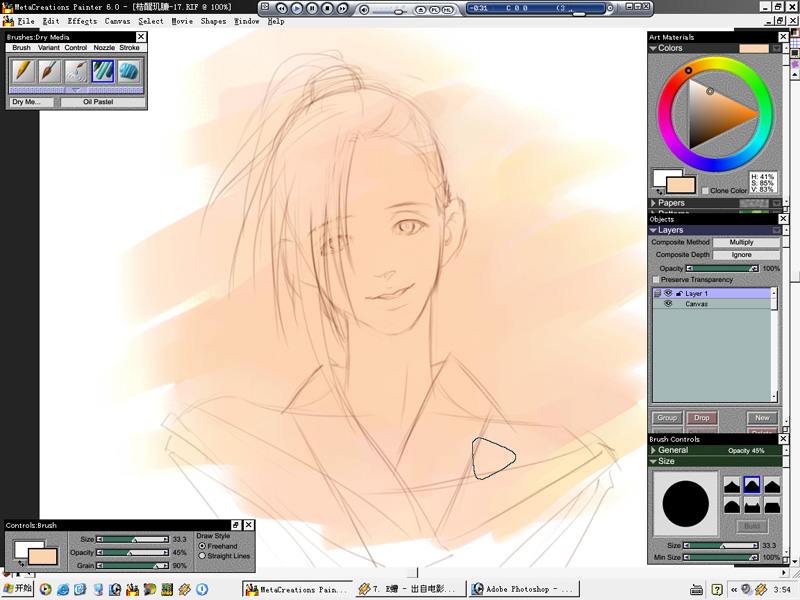Click the Group button in Objects
800x600 pixels.
click(667, 418)
